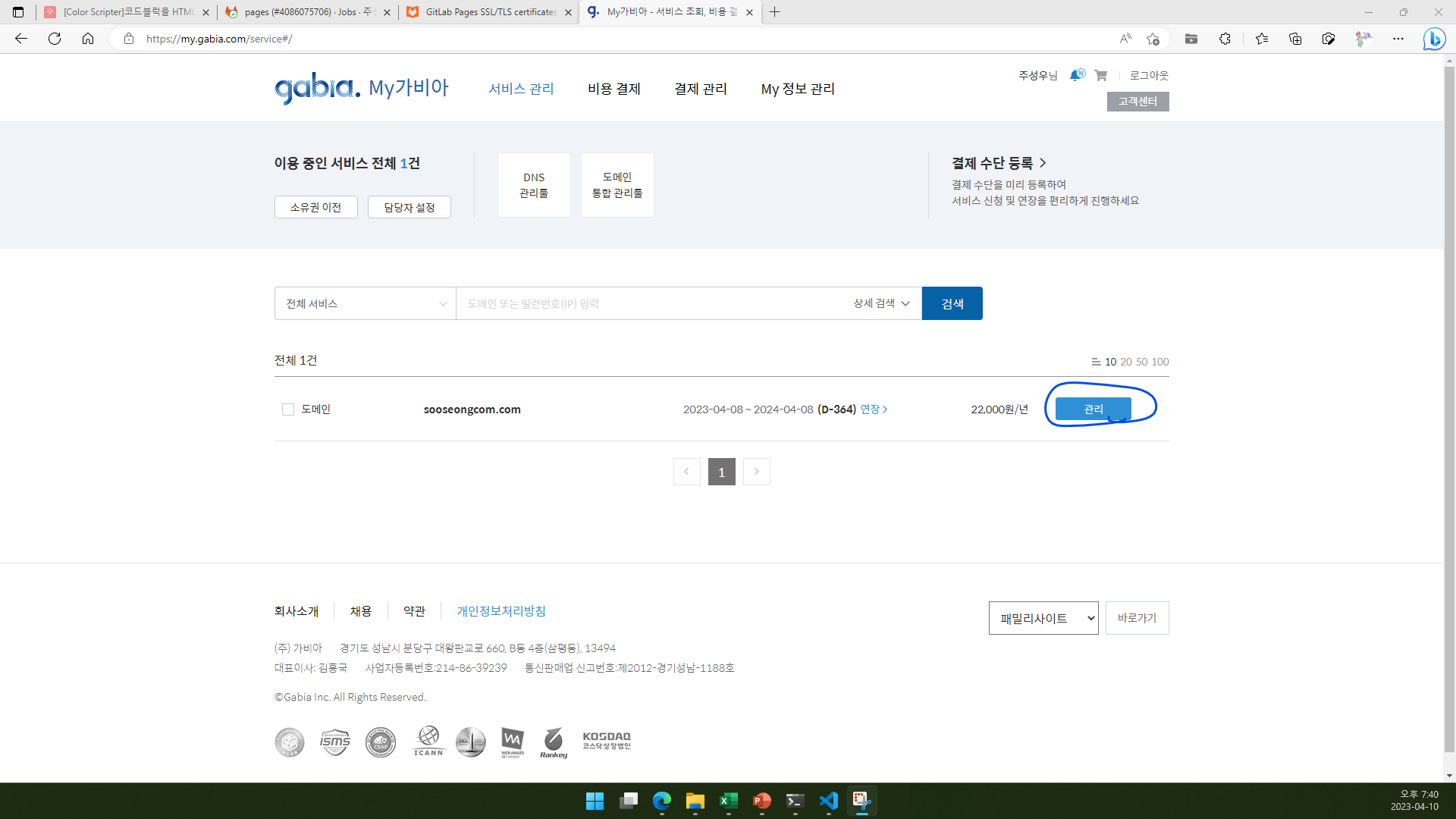Viewport: 1456px width, 819px height.
Task: Select 서비스 관리 menu
Action: click(x=521, y=89)
